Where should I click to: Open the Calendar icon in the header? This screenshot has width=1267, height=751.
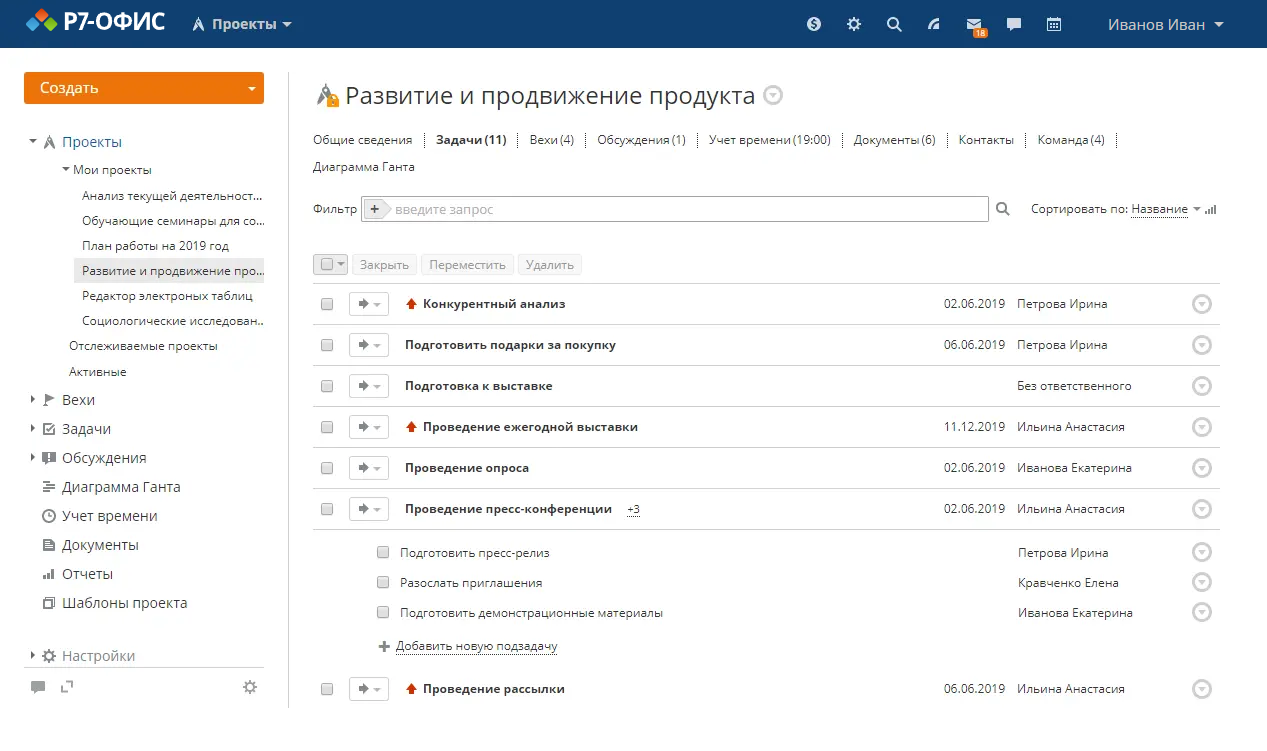pos(1053,24)
